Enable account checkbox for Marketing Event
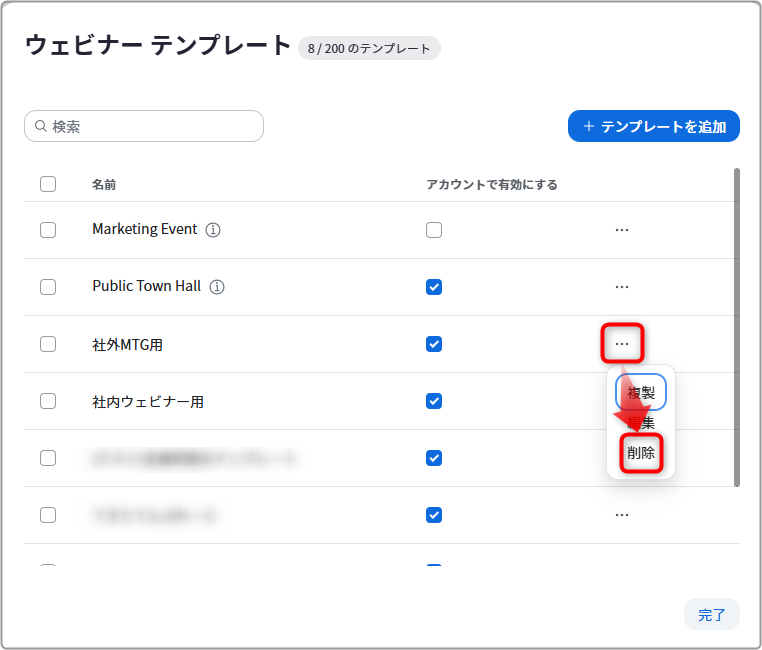Viewport: 762px width, 650px height. (434, 230)
